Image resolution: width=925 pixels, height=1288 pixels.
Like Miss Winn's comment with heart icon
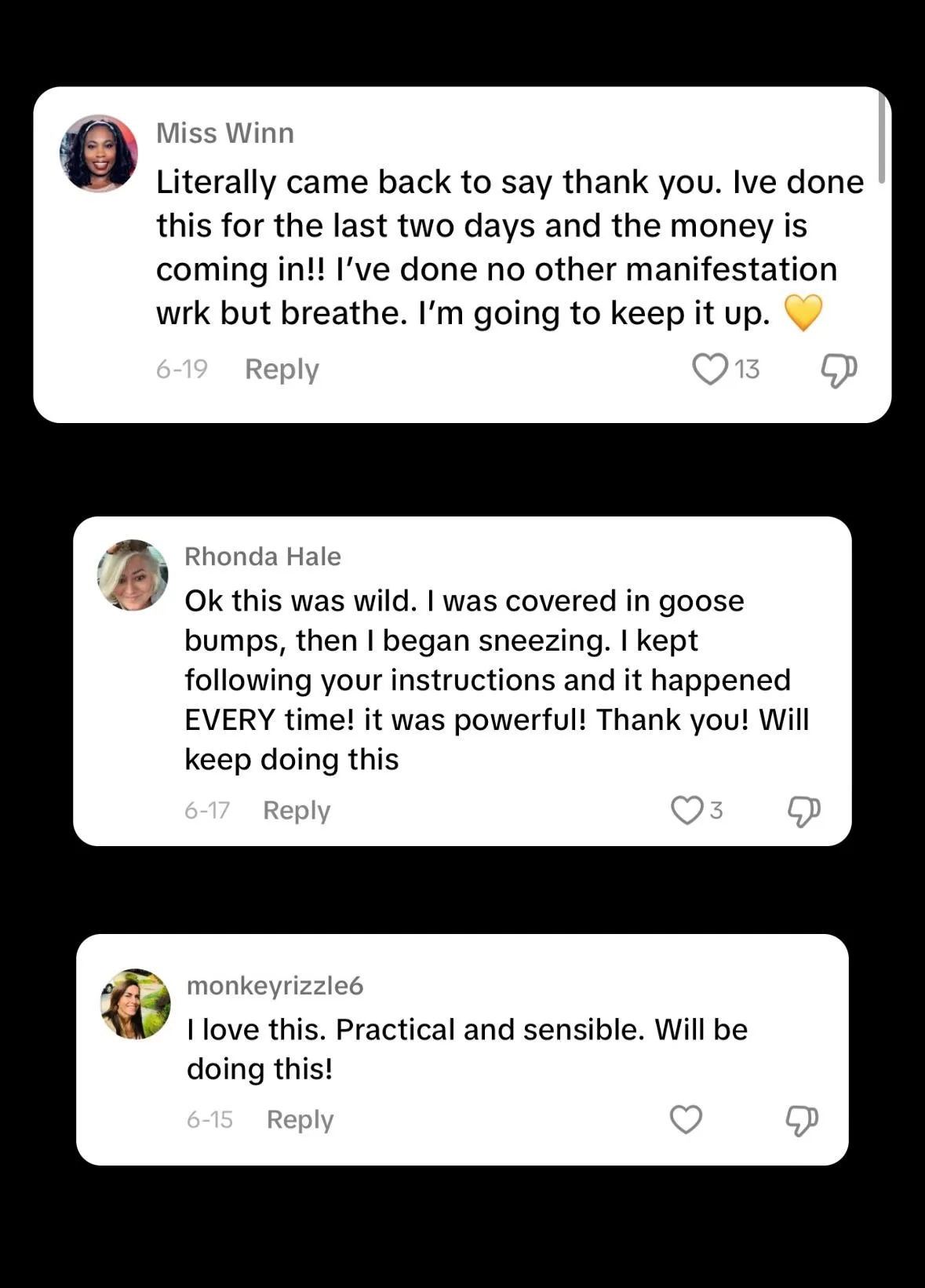point(709,369)
